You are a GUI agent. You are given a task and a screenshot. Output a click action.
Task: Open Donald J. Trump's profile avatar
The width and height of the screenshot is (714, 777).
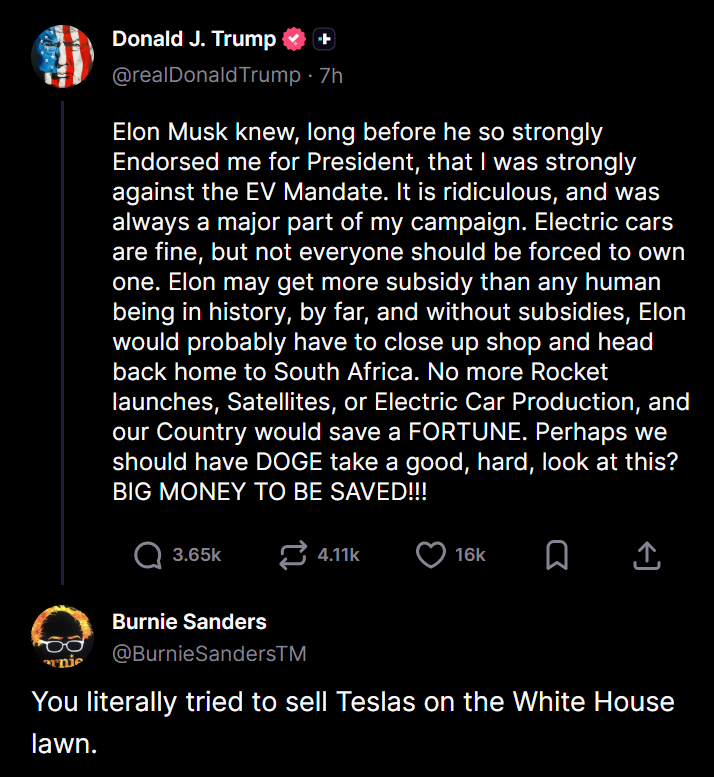[63, 56]
